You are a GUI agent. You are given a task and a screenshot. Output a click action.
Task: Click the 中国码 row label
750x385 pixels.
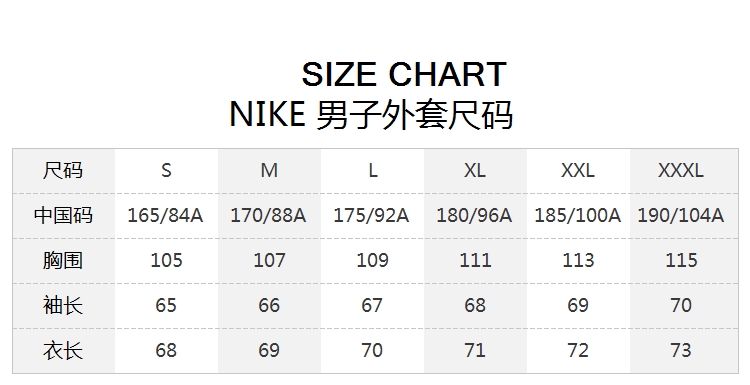(x=63, y=216)
